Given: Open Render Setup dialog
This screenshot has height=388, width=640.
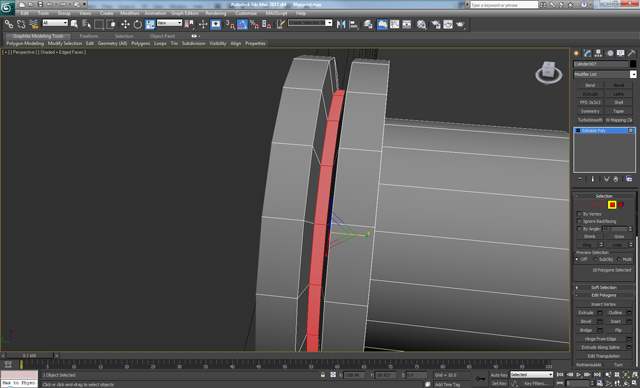Looking at the screenshot, I should [x=436, y=24].
